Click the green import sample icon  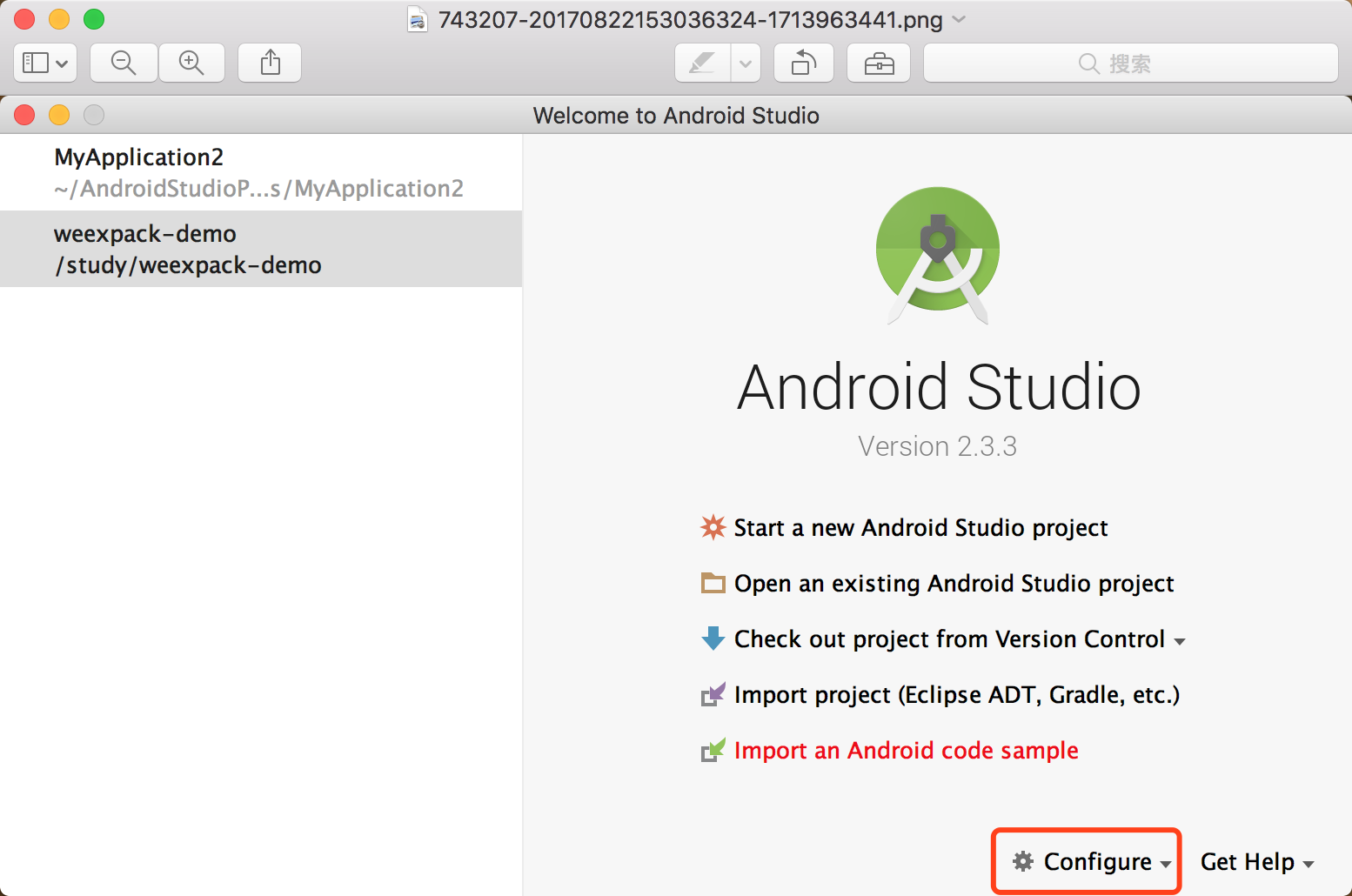coord(713,750)
